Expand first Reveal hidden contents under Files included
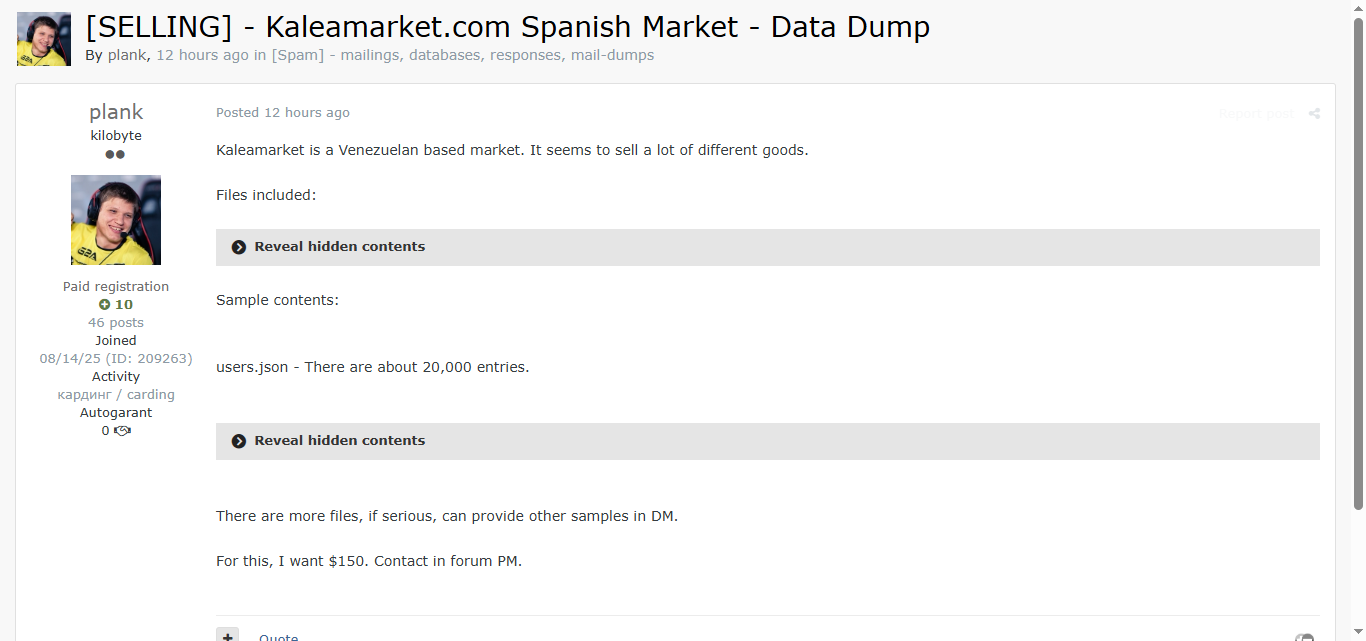The width and height of the screenshot is (1366, 641). (x=340, y=247)
